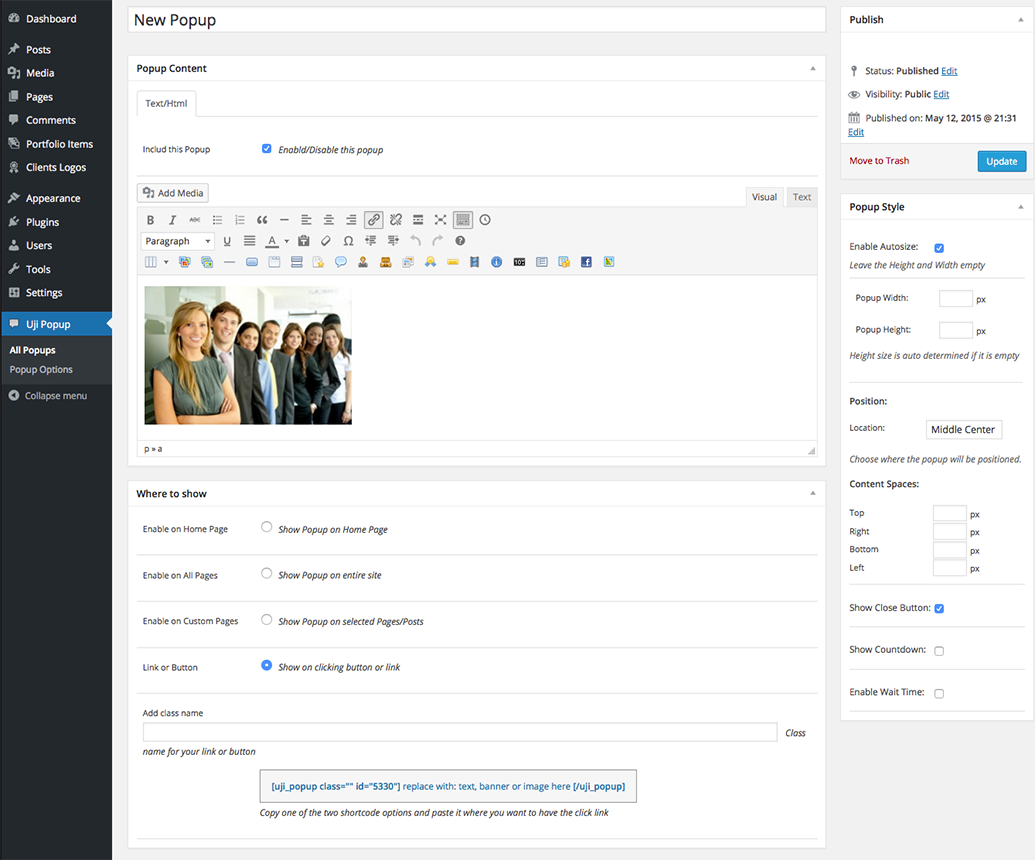Viewport: 1035px width, 860px height.
Task: Toggle fullscreen distraction-free writing mode
Action: pyautogui.click(x=440, y=220)
